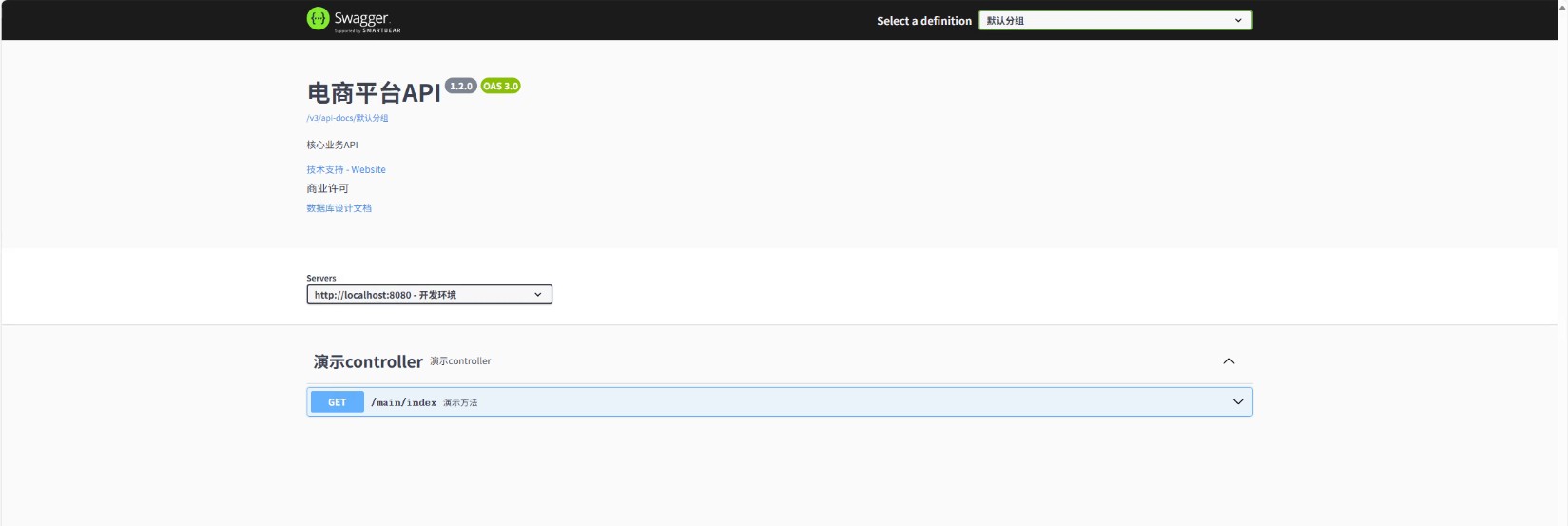Viewport: 1568px width, 526px height.
Task: Click the Swagger SmartBear wordmark
Action: 366,20
